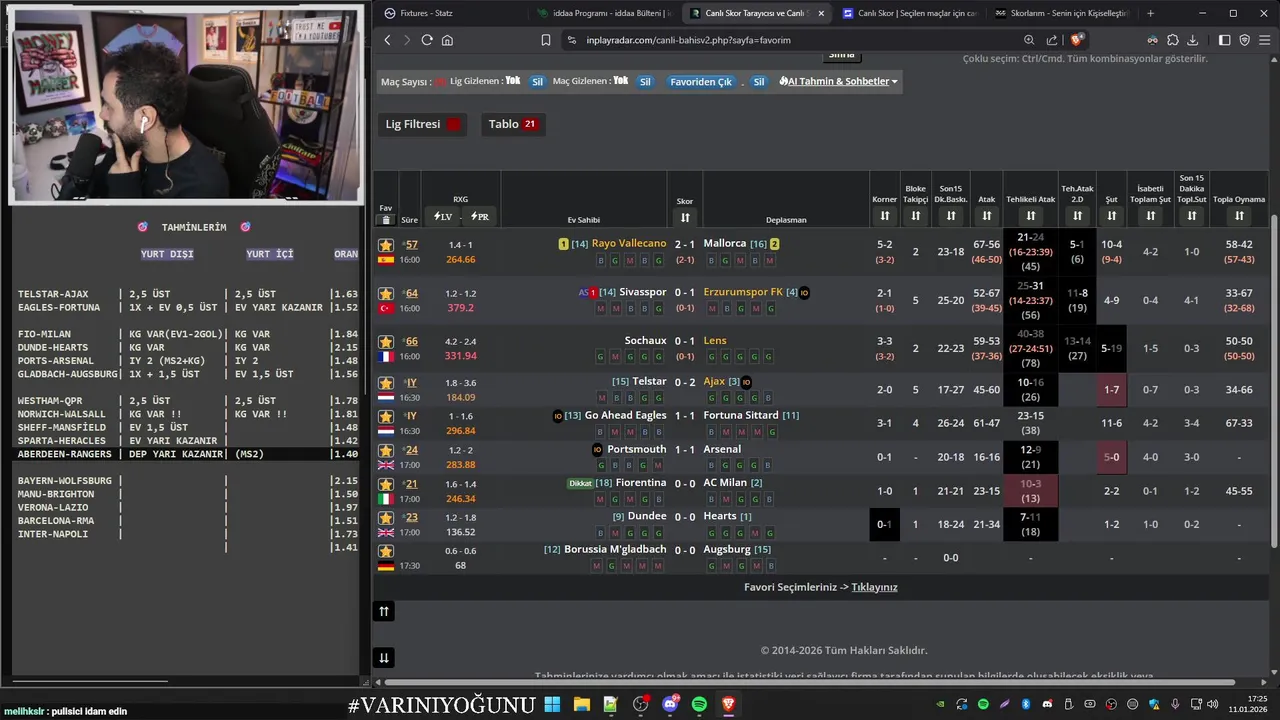Toggle favorite star for Borussia M'gladbach match
This screenshot has width=1280, height=720.
(x=386, y=551)
